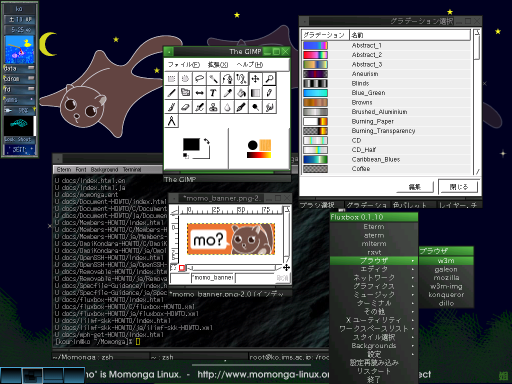This screenshot has width=512, height=384.
Task: Select the Airbrush tool
Action: (199, 107)
